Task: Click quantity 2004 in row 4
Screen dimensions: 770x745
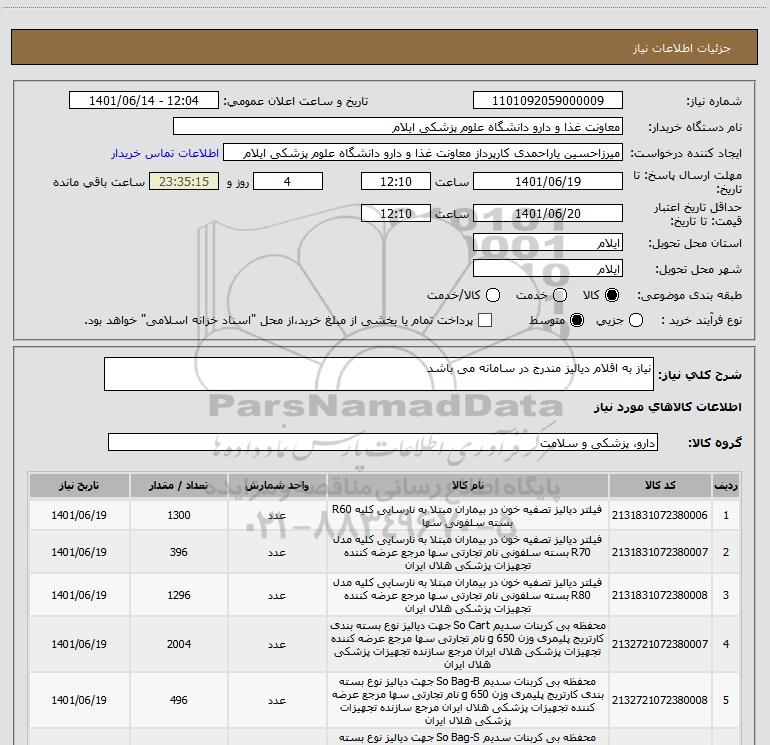Action: [x=179, y=644]
